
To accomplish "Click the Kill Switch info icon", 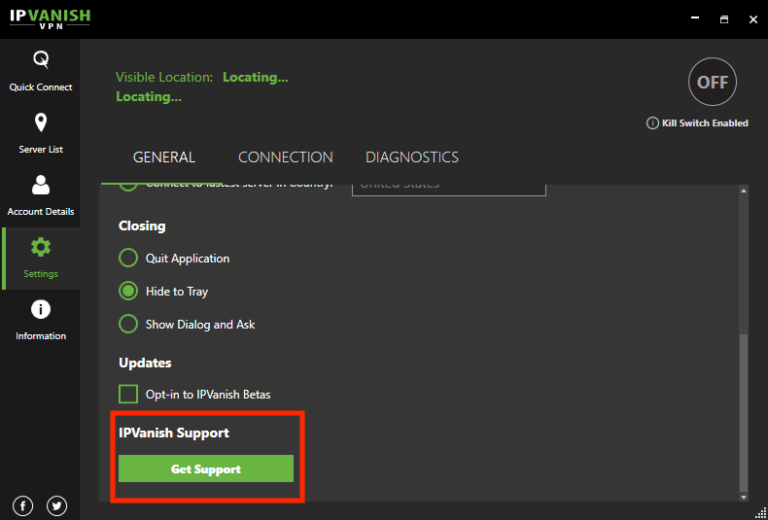I will [652, 123].
